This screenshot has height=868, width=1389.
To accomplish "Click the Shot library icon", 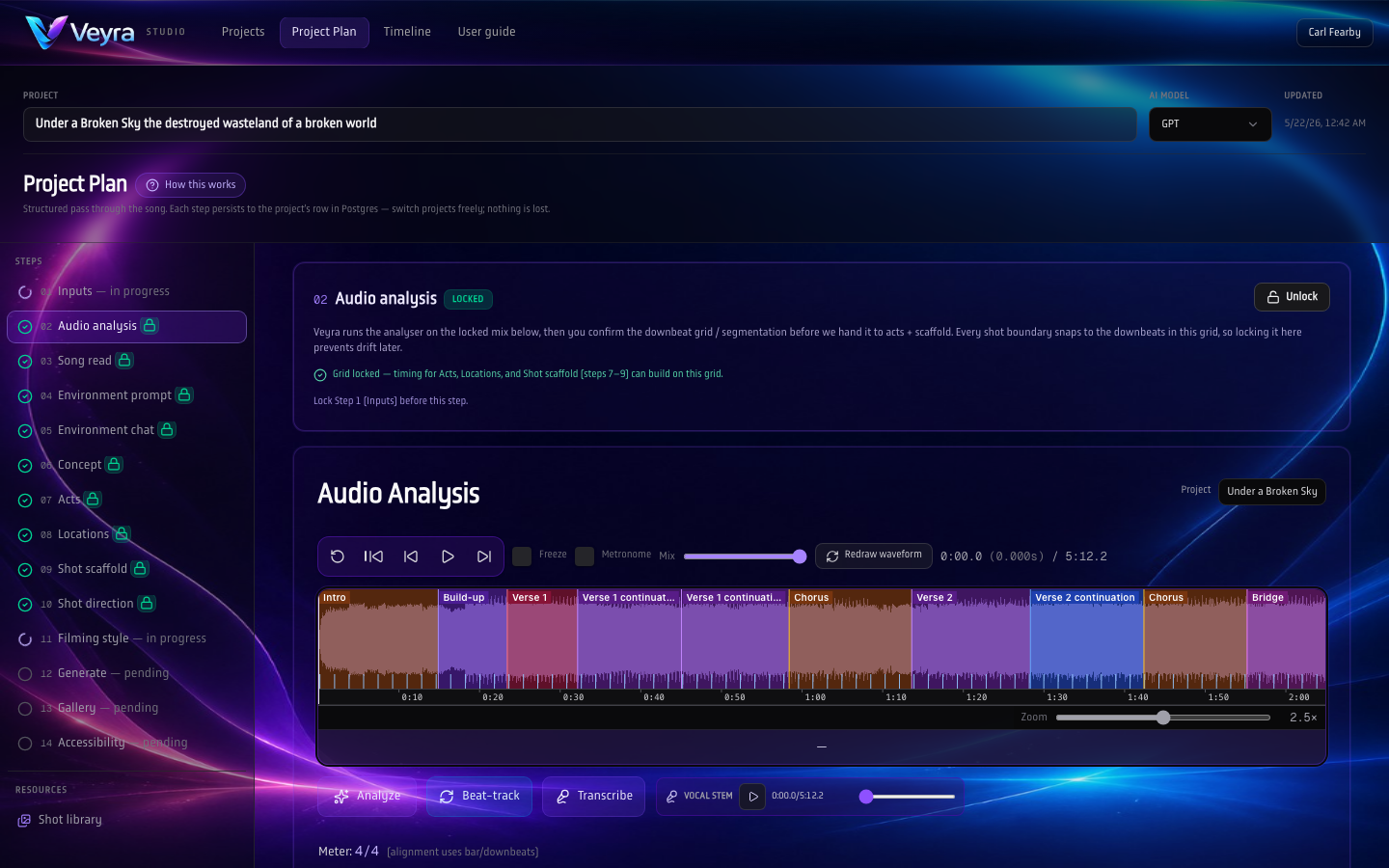I will pos(24,821).
